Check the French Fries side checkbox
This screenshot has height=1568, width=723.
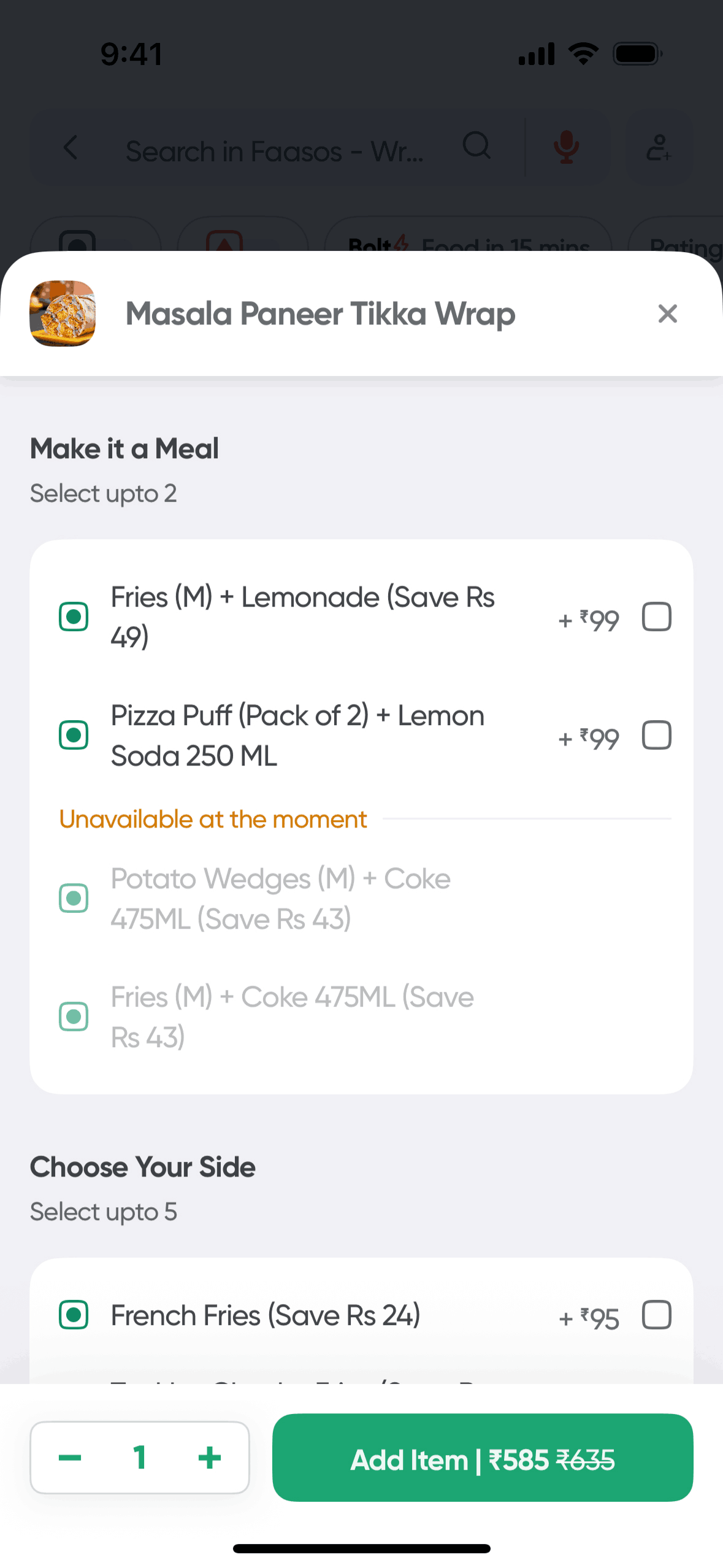click(656, 1315)
